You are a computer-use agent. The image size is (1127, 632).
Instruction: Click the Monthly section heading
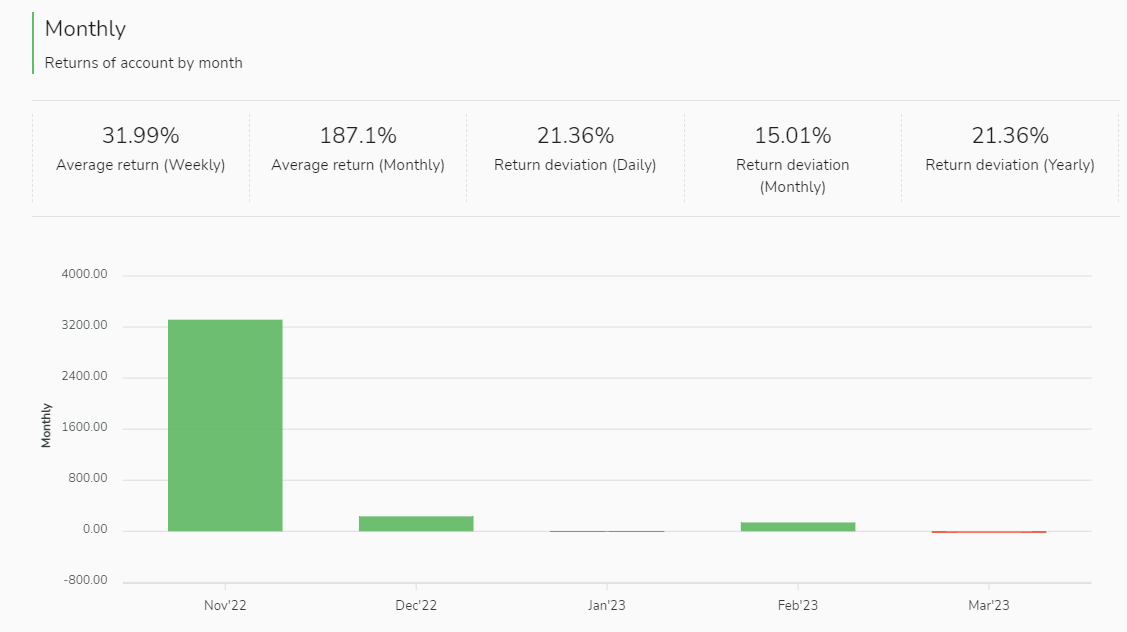85,29
